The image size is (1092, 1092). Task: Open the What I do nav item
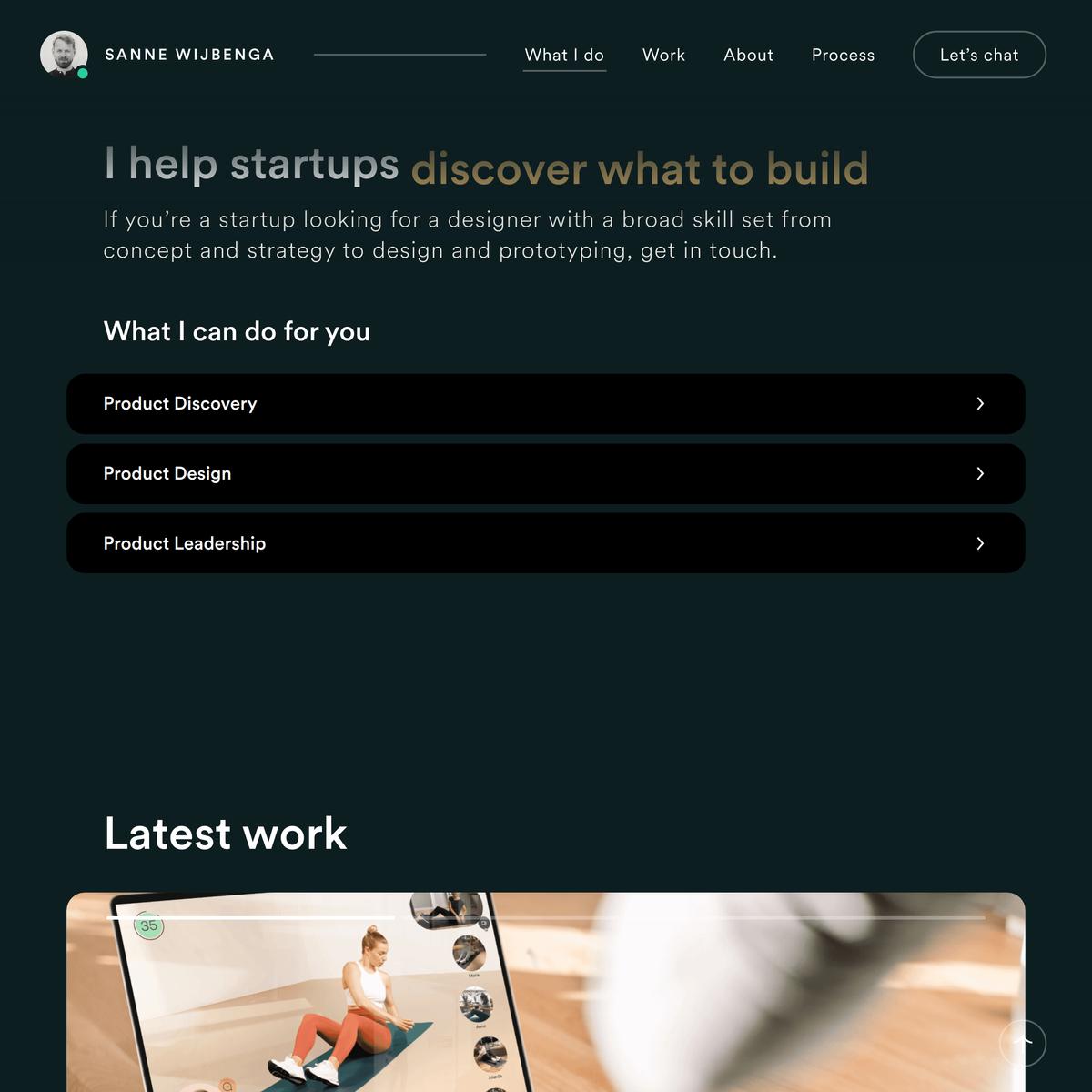click(x=564, y=55)
